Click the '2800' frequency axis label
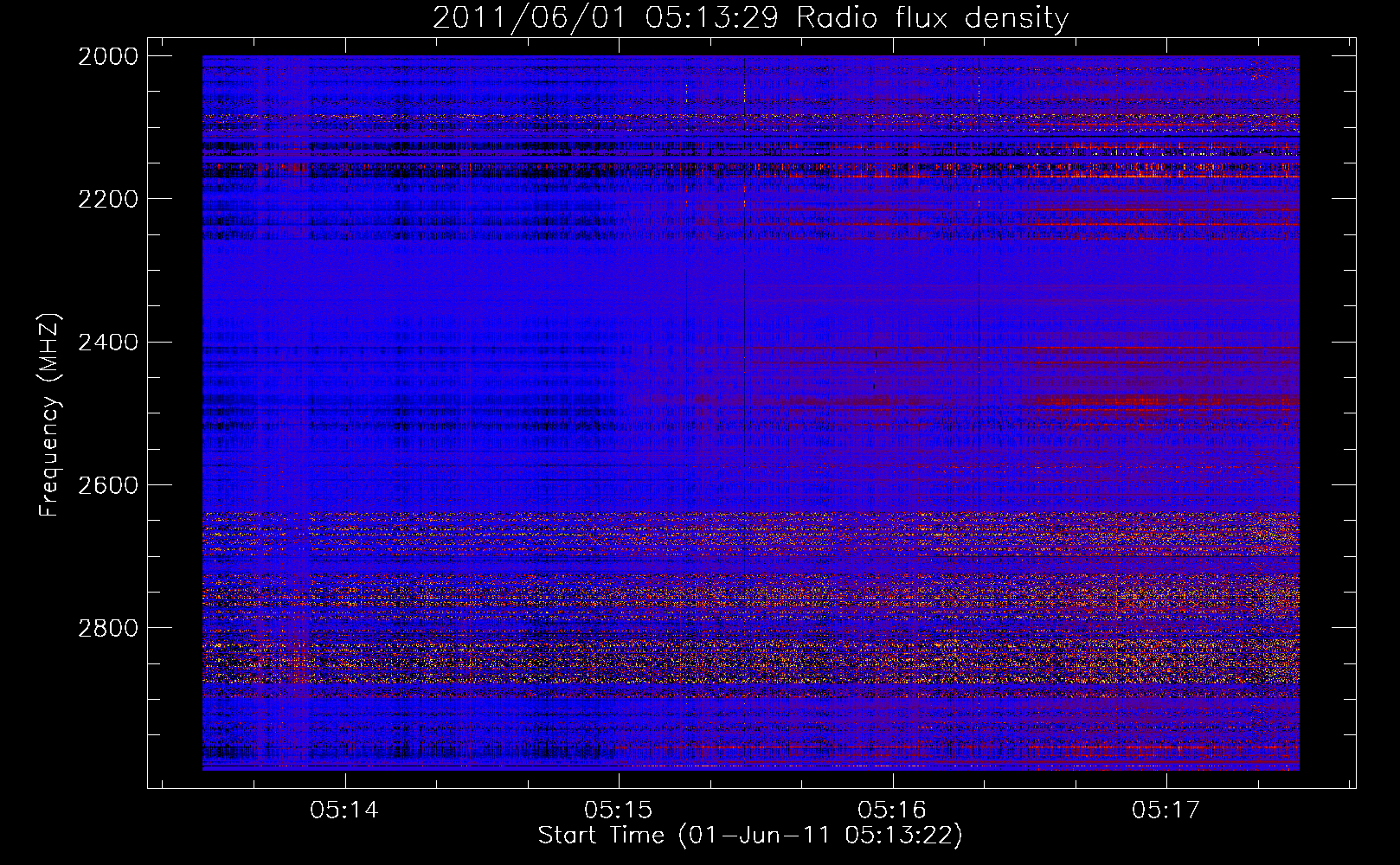1400x865 pixels. pyautogui.click(x=108, y=627)
